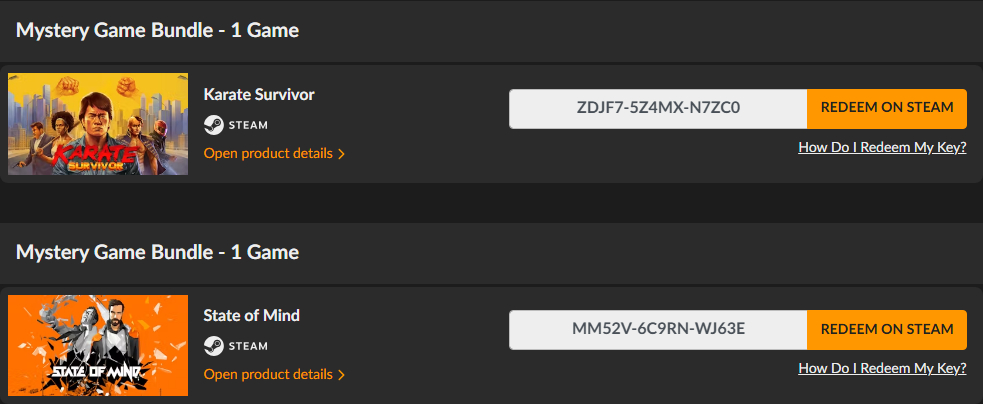Click the STEAM text label under Karate Survivor
Image resolution: width=983 pixels, height=404 pixels.
point(249,125)
